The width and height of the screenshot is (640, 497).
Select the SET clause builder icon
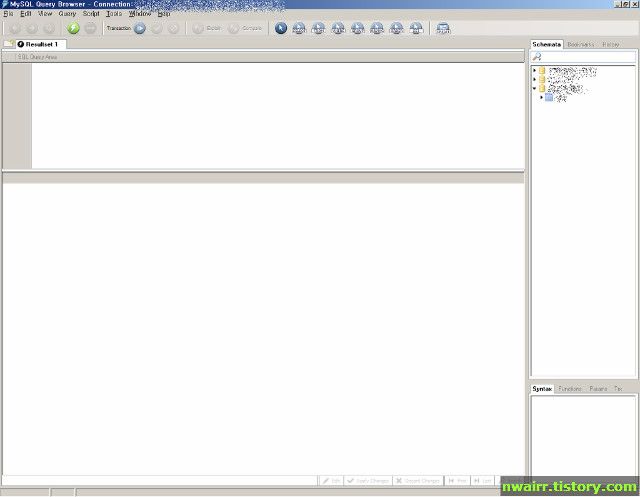(416, 28)
